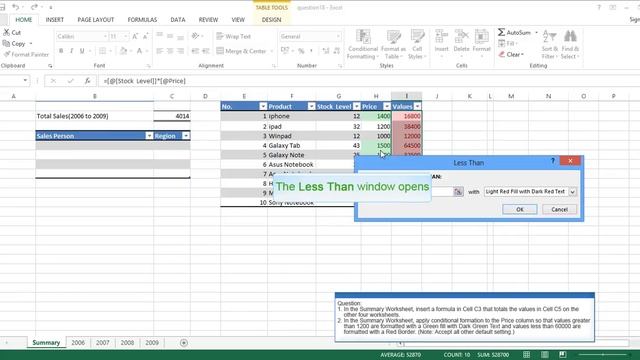Open the Price column filter dropdown
The height and width of the screenshot is (360, 640).
coord(387,107)
